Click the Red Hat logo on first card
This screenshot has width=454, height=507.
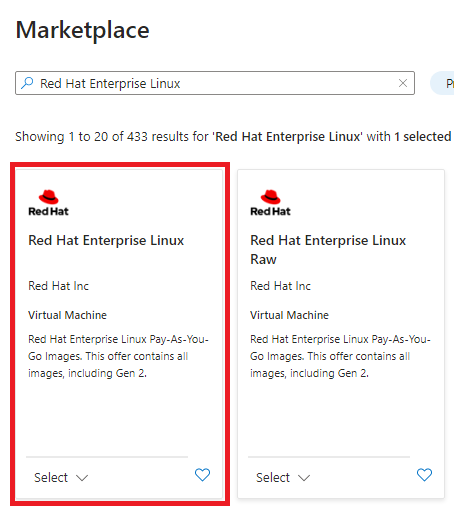coord(48,203)
